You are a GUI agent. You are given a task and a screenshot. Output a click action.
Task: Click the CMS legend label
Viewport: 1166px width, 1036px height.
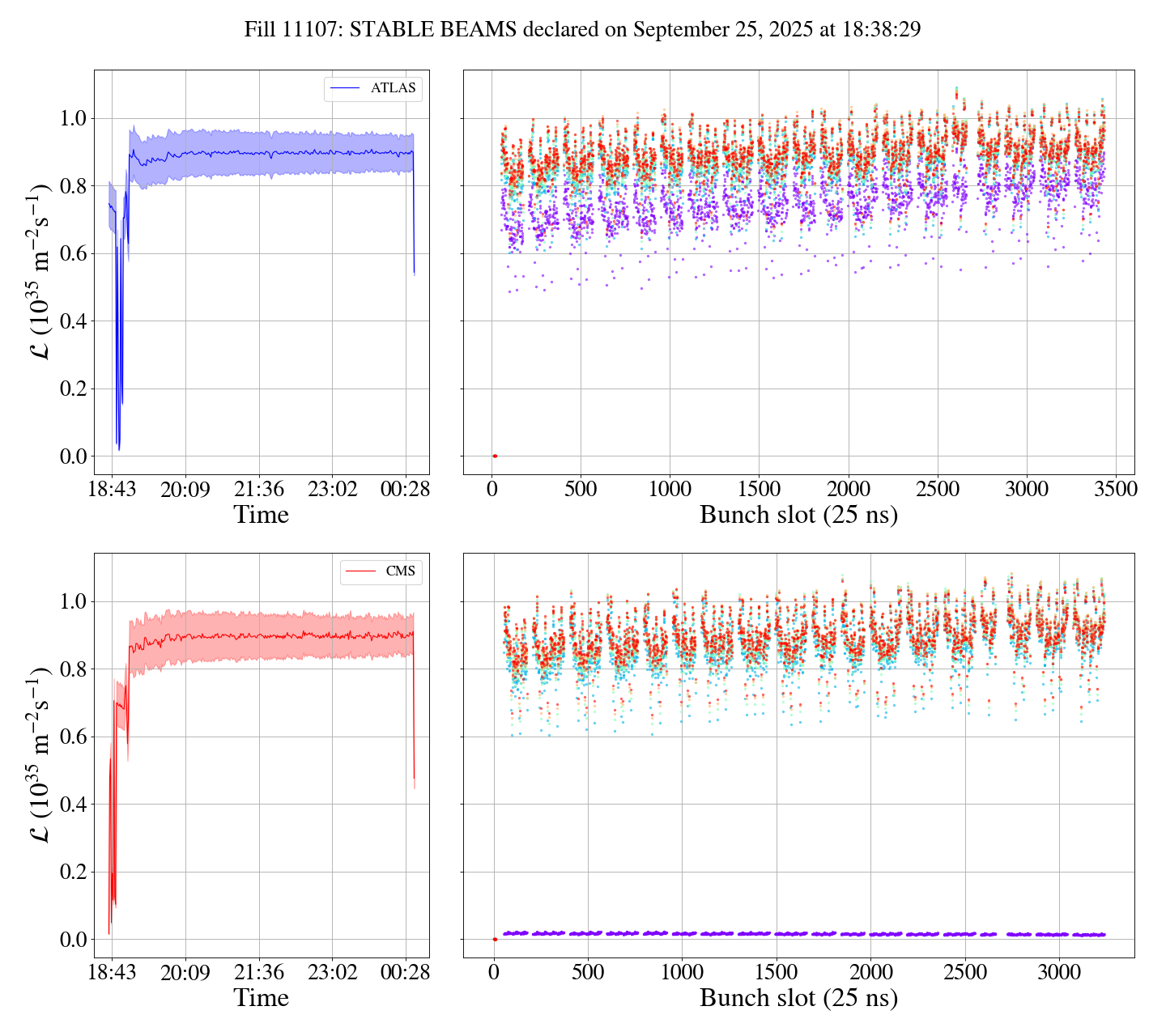[400, 571]
